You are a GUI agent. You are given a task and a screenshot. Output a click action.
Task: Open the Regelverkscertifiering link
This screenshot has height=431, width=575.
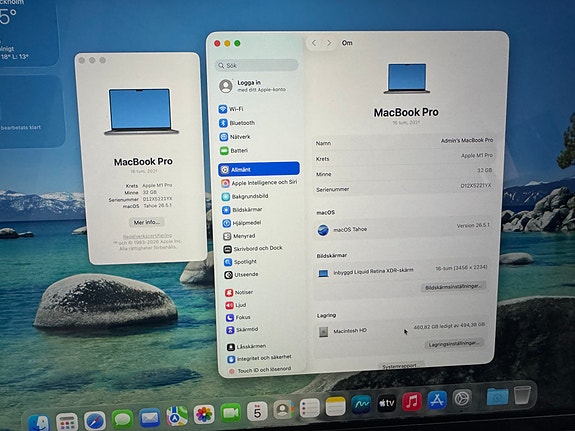tap(147, 236)
